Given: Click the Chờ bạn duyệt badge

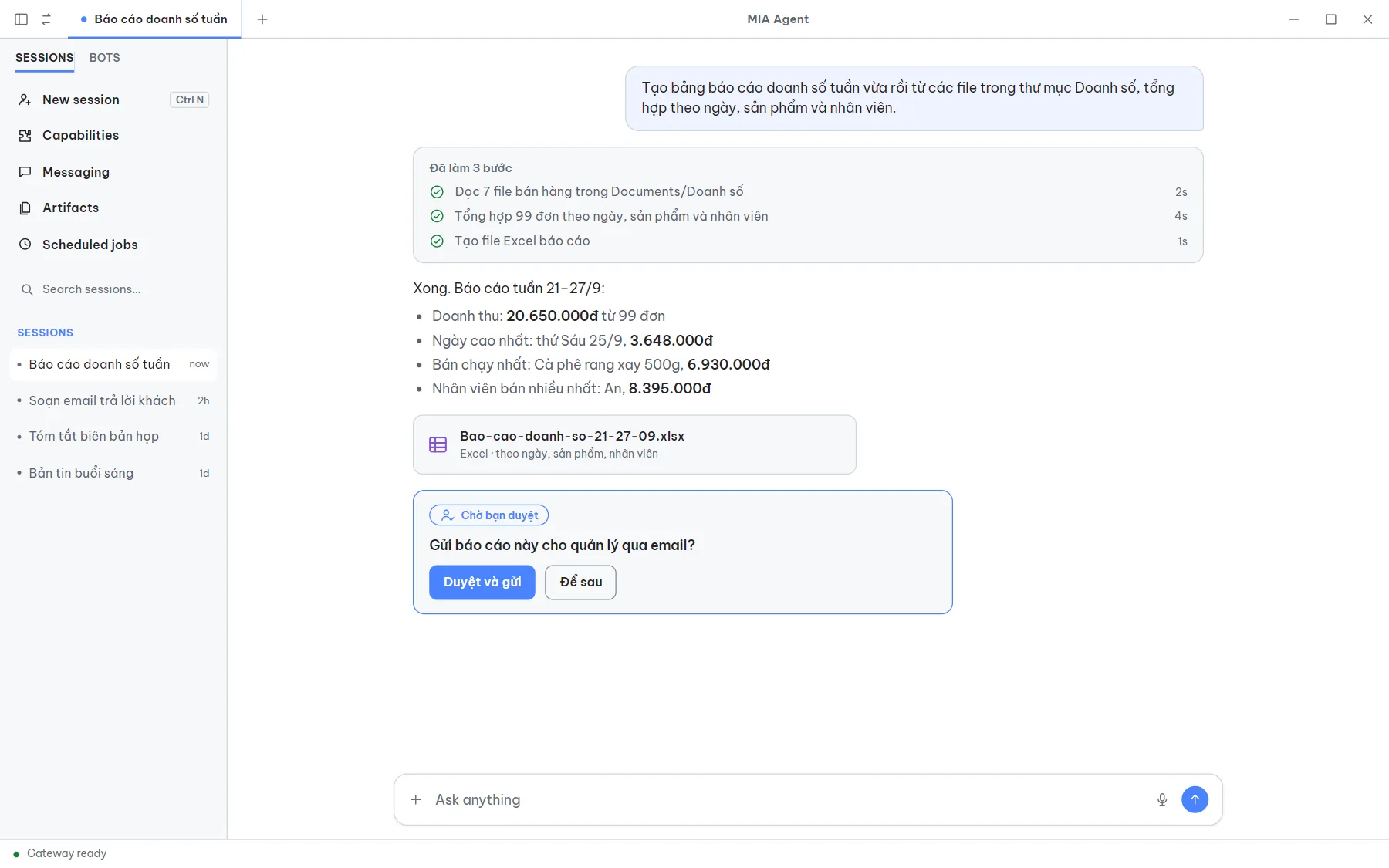Looking at the screenshot, I should 489,515.
